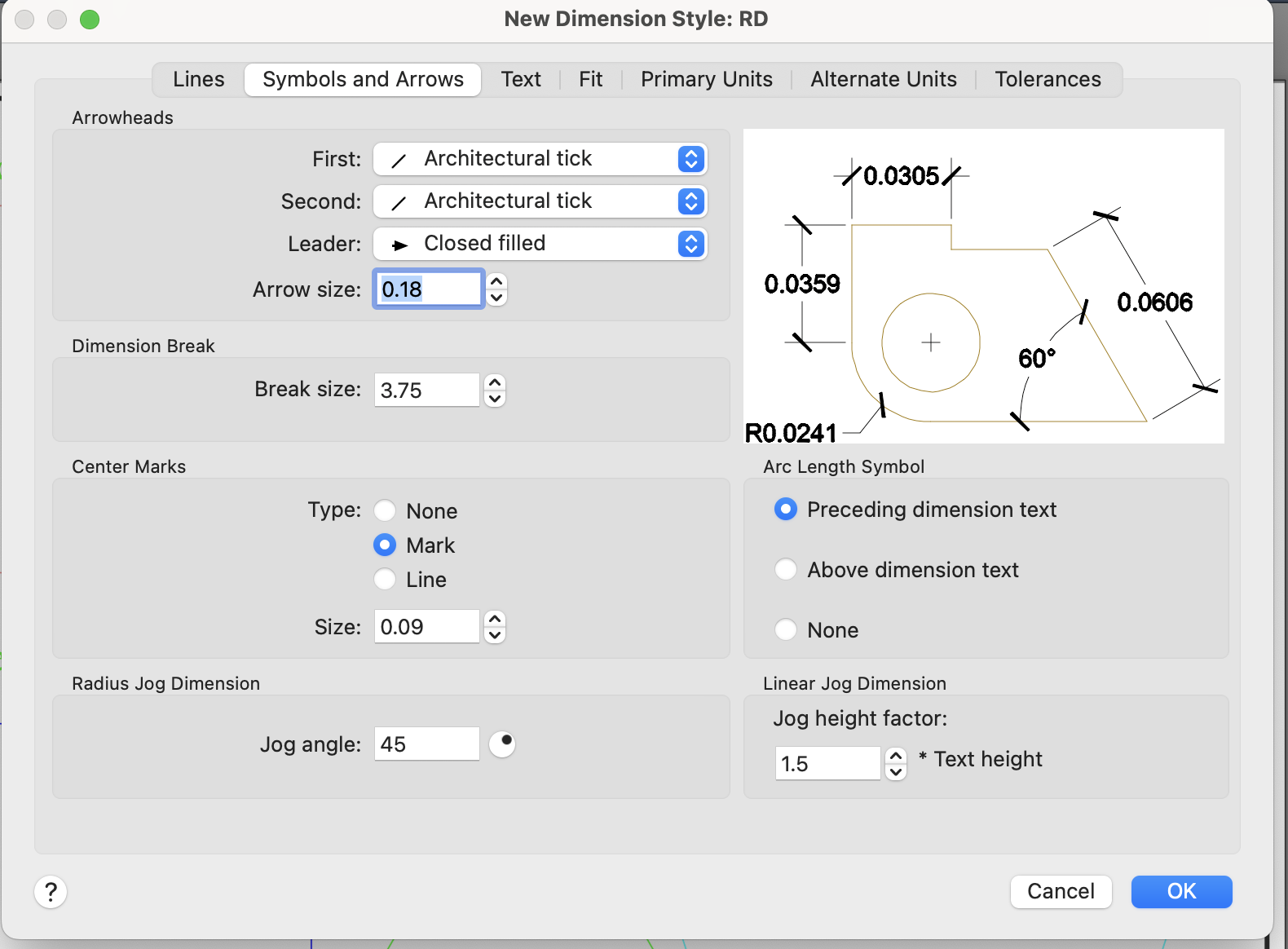Viewport: 1288px width, 949px height.
Task: Click the Jog angle dial control
Action: tap(502, 744)
